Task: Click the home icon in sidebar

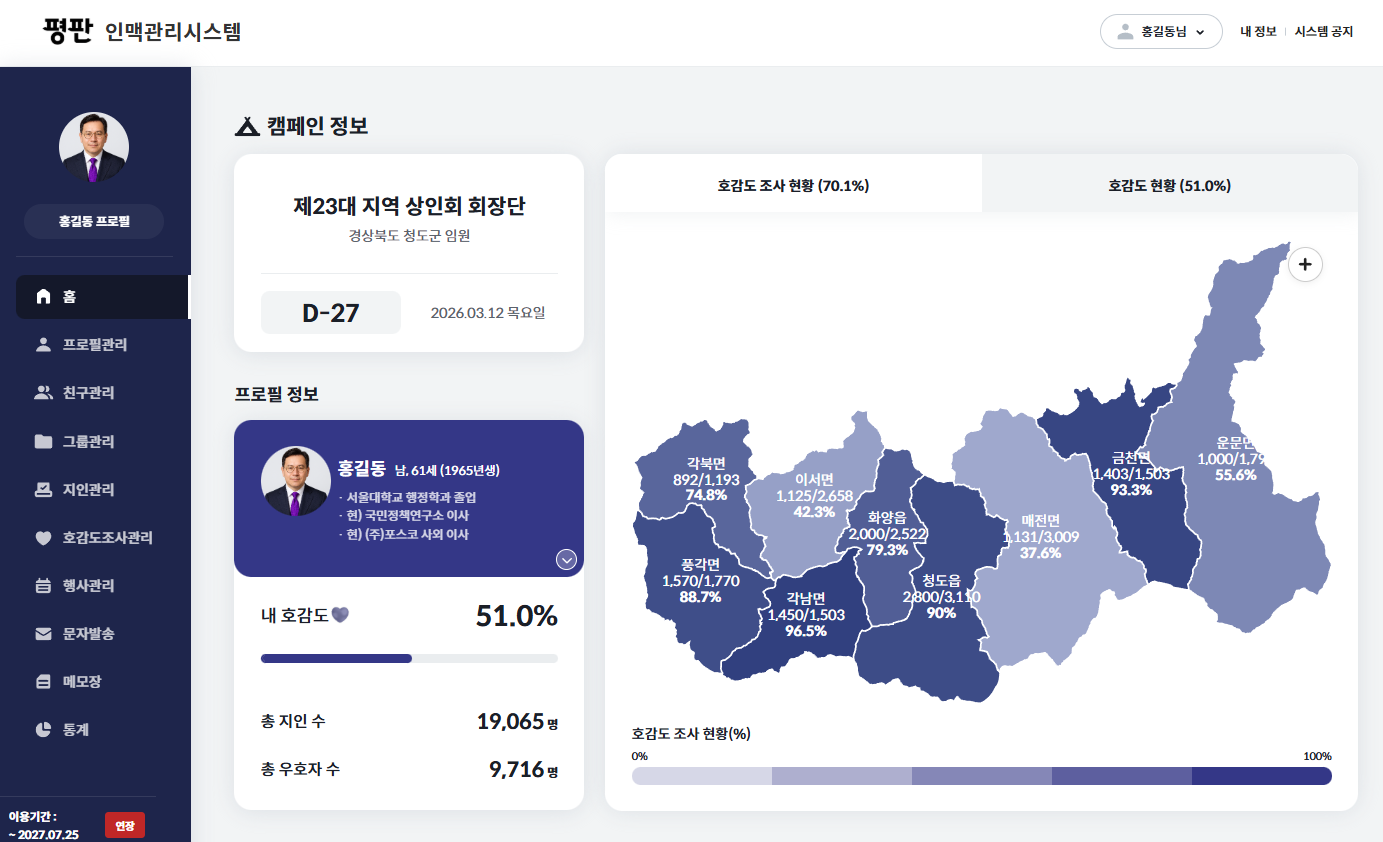Action: [43, 297]
